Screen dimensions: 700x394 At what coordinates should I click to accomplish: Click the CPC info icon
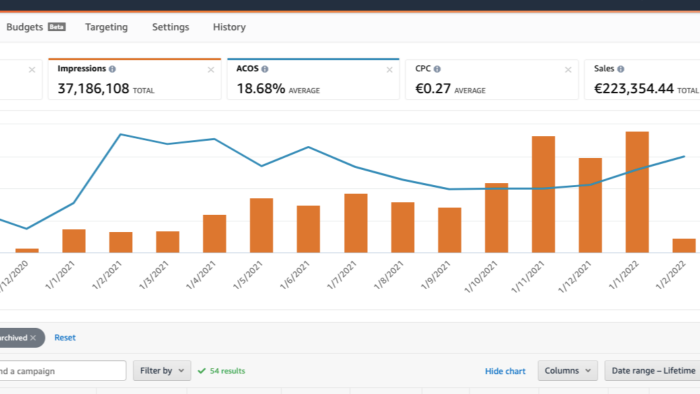click(x=437, y=69)
